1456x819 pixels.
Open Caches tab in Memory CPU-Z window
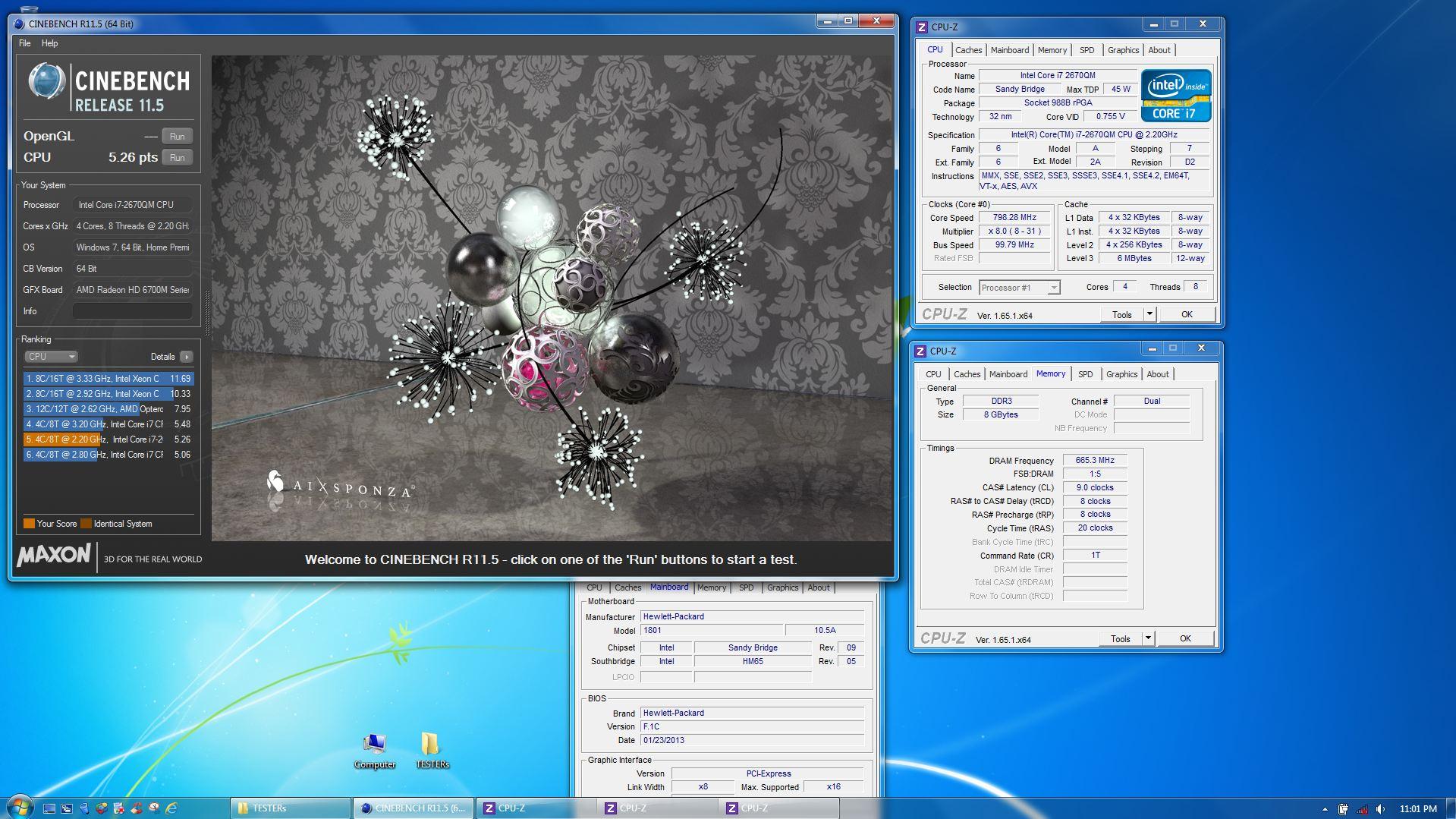(x=967, y=374)
